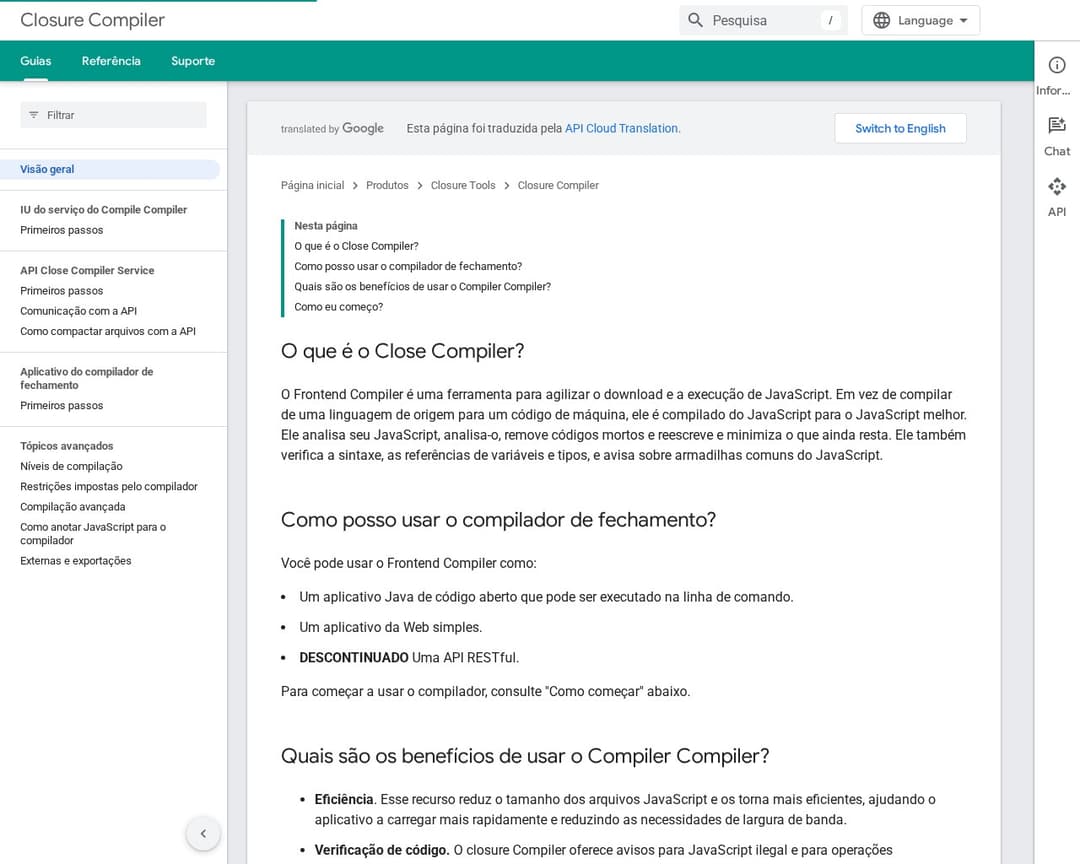1080x864 pixels.
Task: Click the Closure Compiler site title
Action: (x=92, y=20)
